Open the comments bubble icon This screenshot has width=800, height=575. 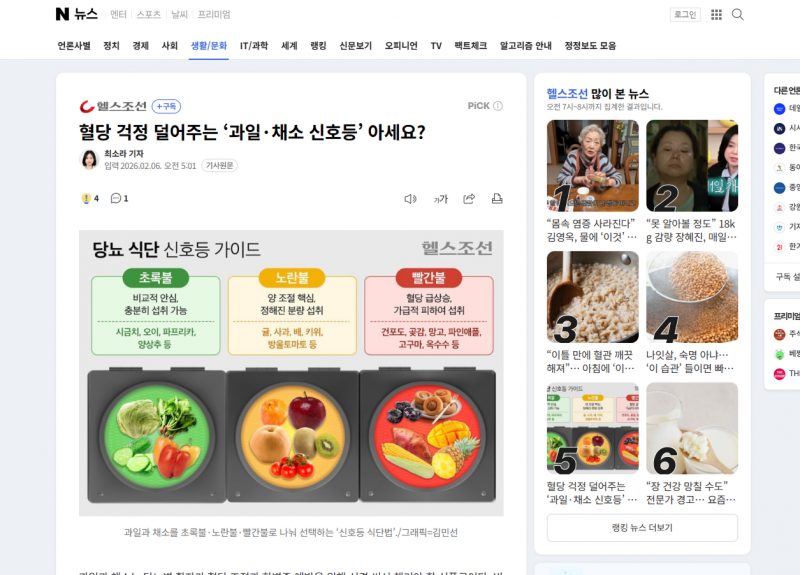tap(116, 198)
